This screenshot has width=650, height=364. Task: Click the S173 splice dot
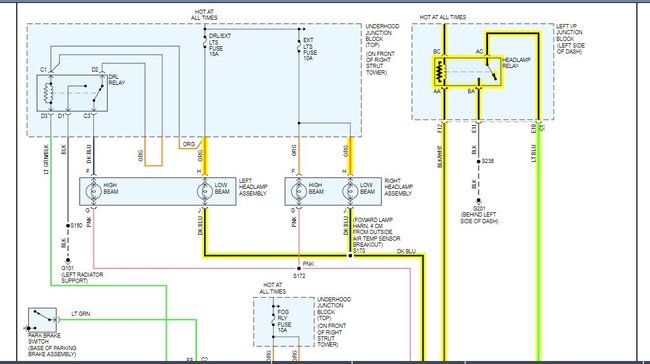point(350,255)
